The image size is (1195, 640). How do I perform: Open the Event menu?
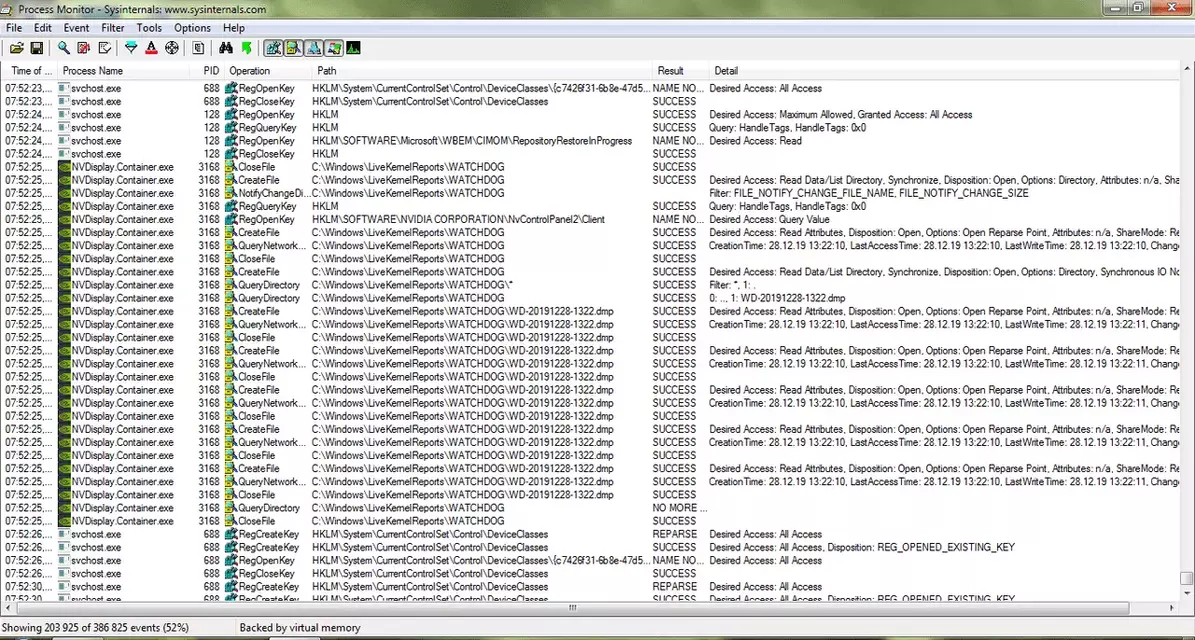click(76, 28)
